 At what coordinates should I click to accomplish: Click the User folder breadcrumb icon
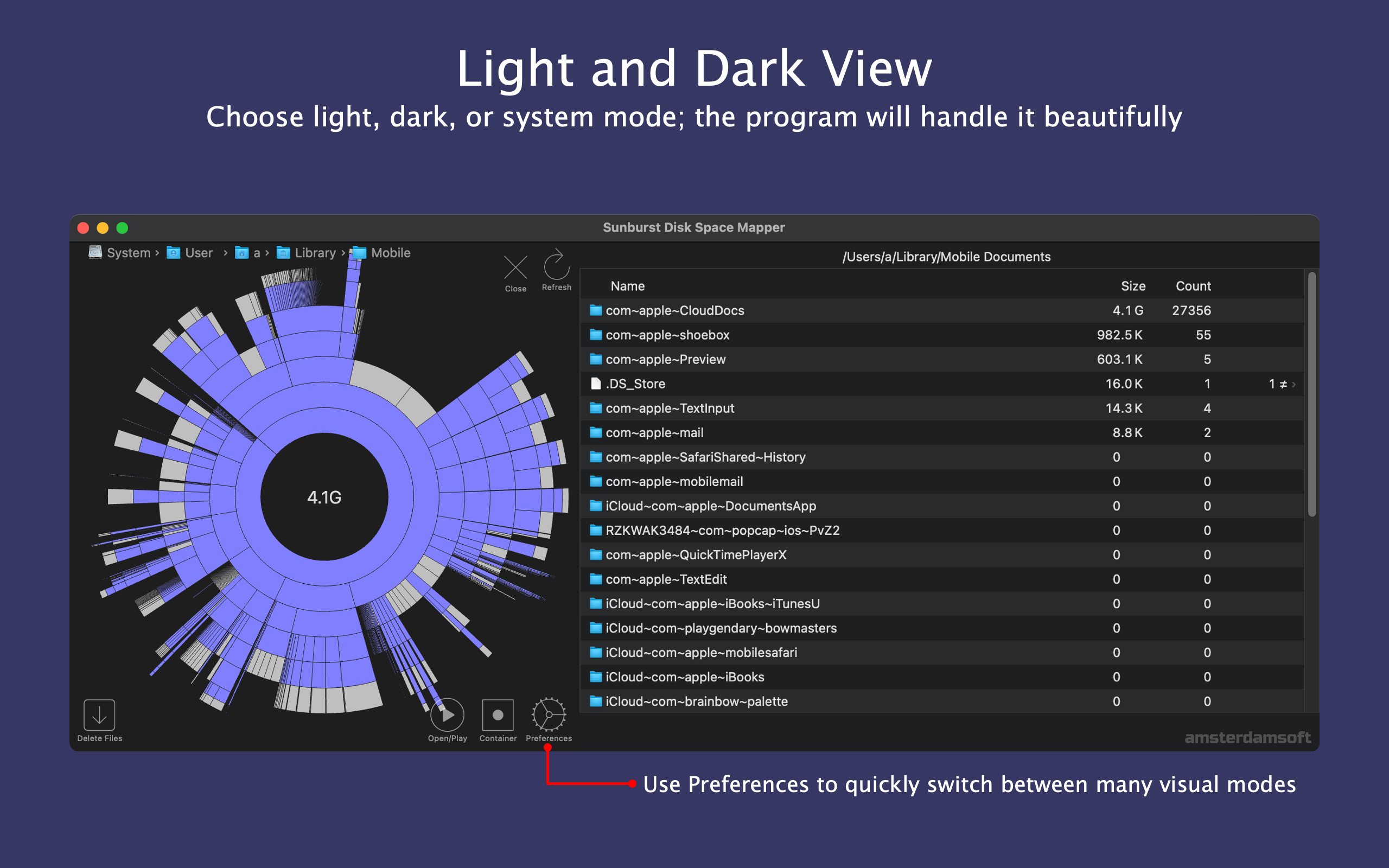(173, 253)
